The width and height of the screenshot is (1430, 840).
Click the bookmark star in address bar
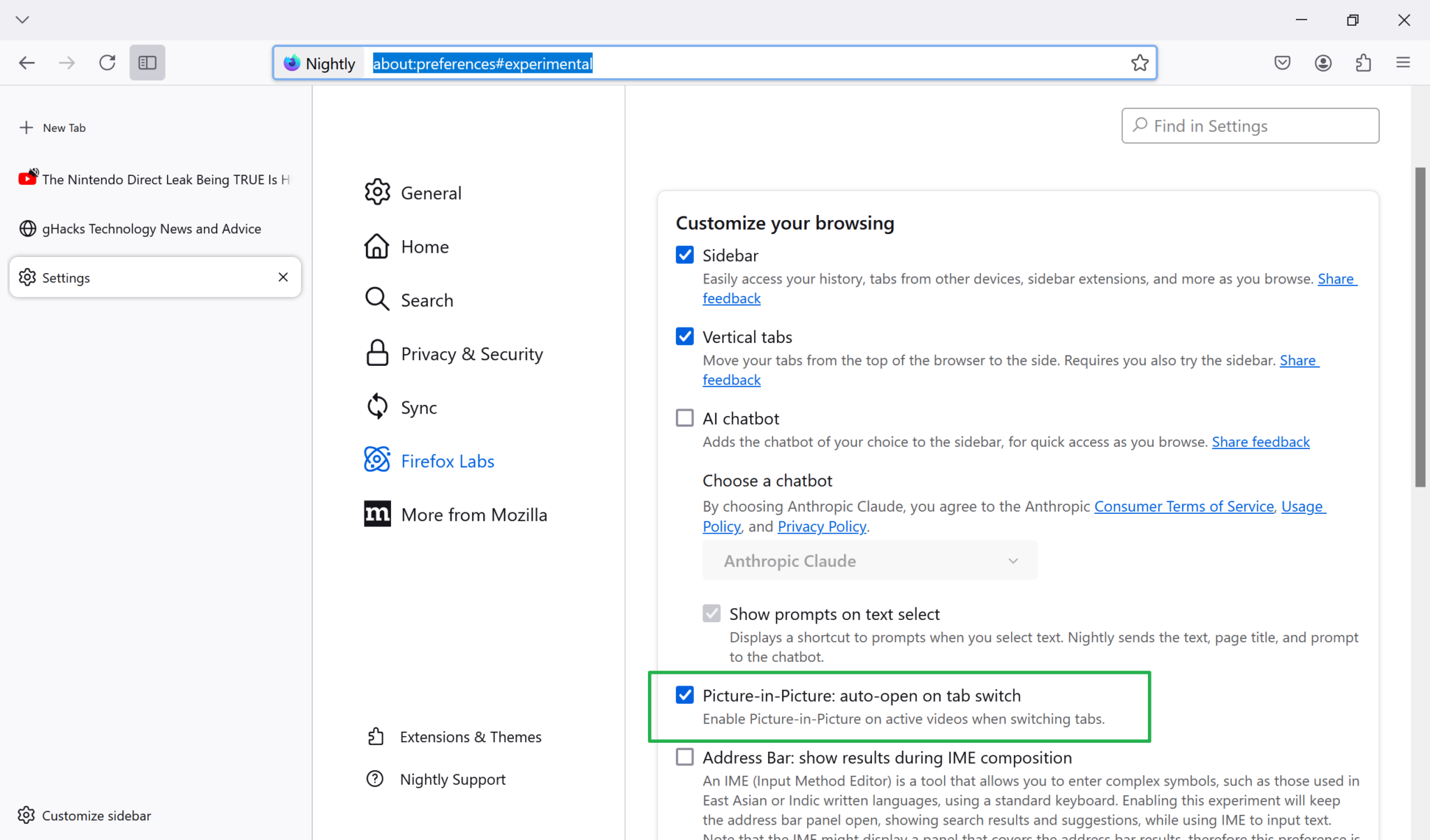coord(1140,62)
